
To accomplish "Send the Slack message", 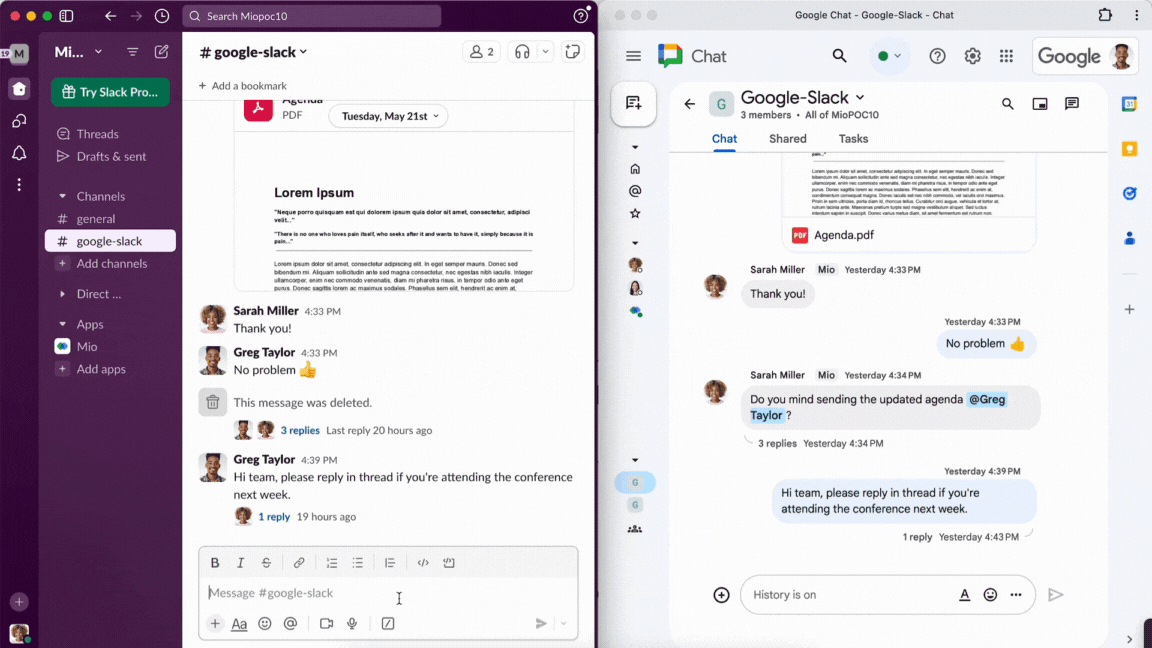I will (x=541, y=624).
